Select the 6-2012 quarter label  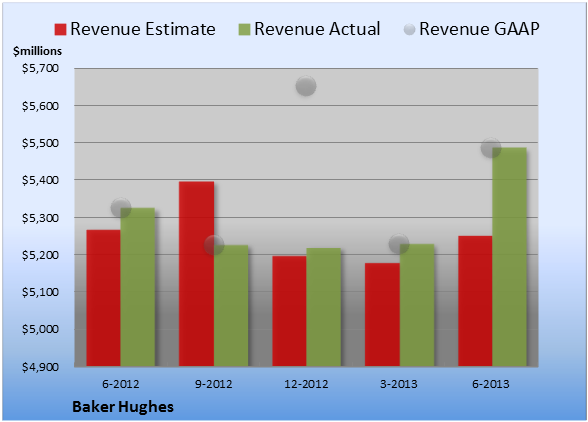pos(121,384)
